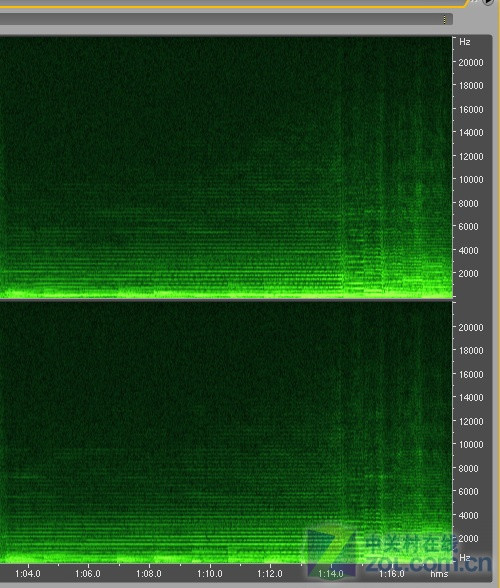The width and height of the screenshot is (500, 588).
Task: Click inside the lower channel spectrogram display
Action: coord(226,432)
